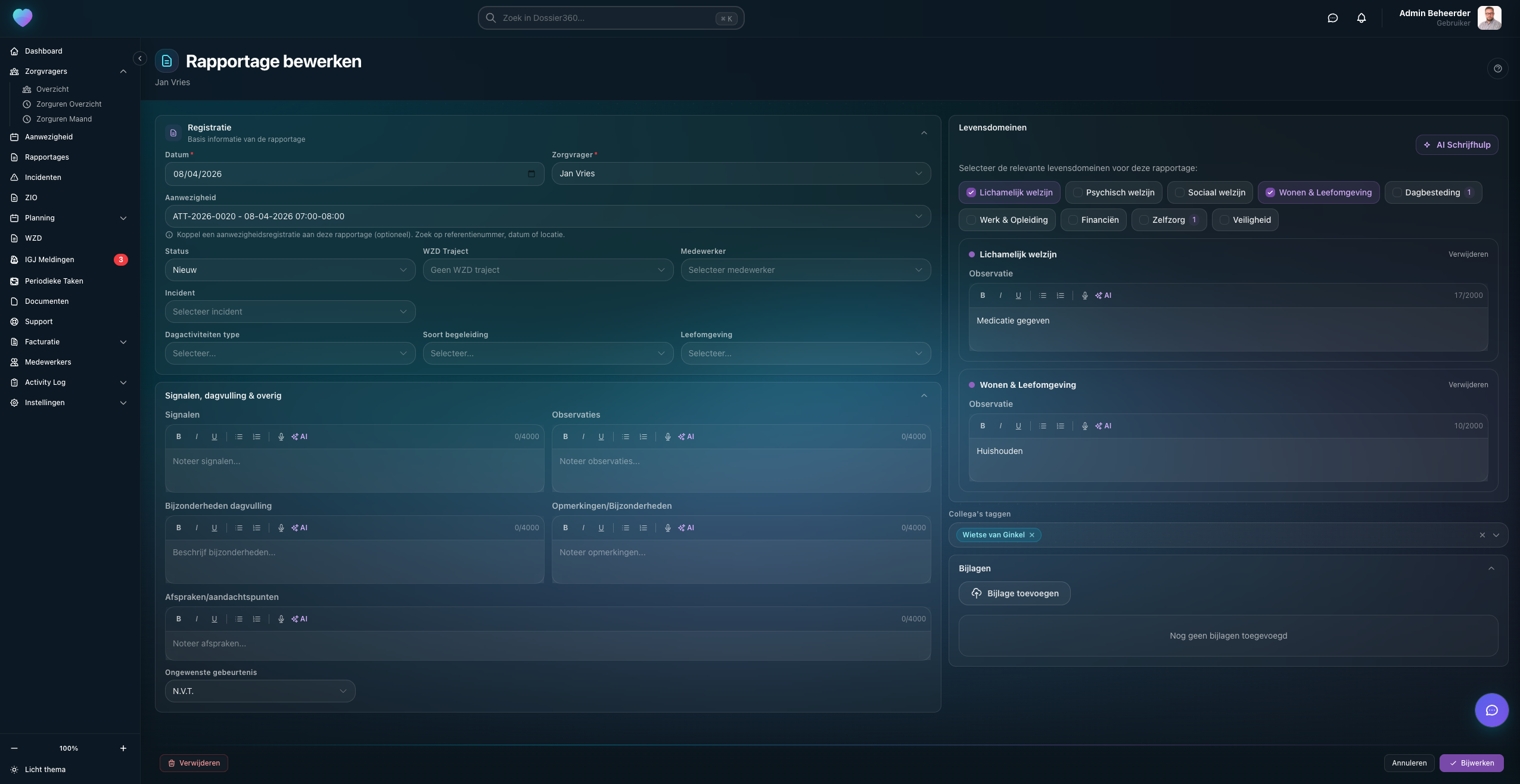The image size is (1520, 784).
Task: Click the Bijwerken button
Action: (x=1471, y=763)
